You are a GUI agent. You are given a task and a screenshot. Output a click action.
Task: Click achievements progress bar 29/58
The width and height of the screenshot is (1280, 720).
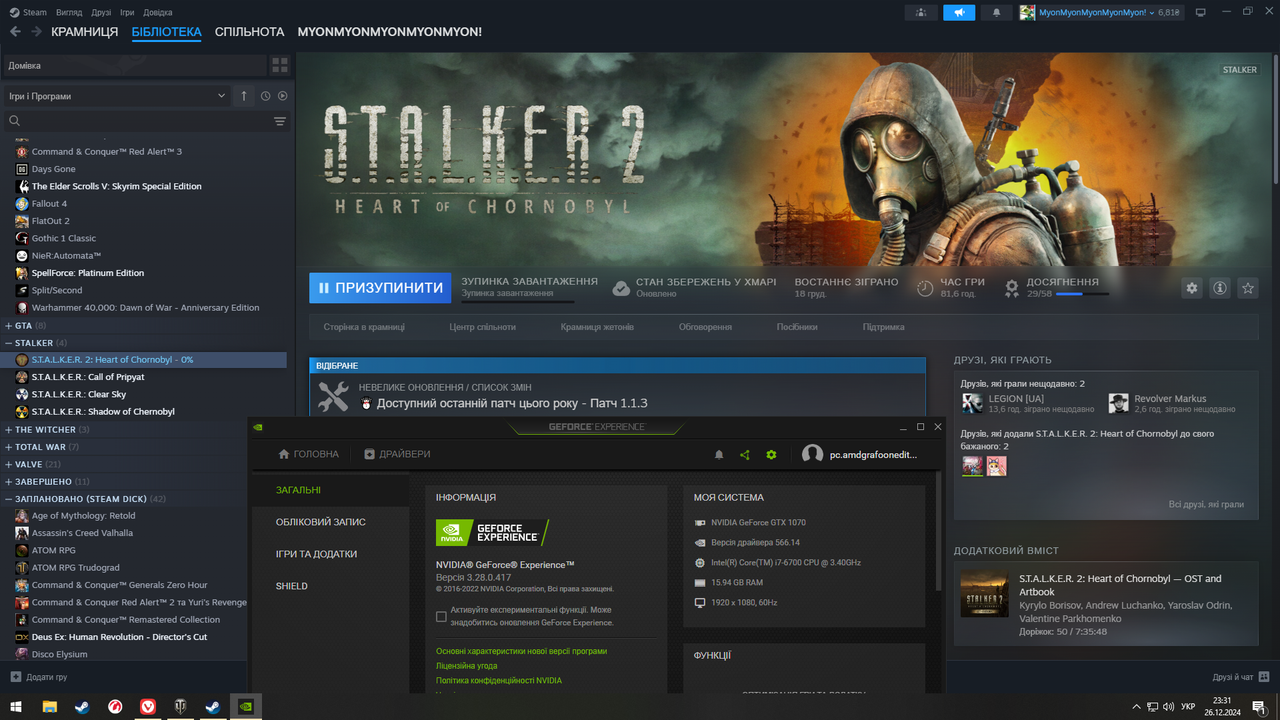click(1082, 294)
